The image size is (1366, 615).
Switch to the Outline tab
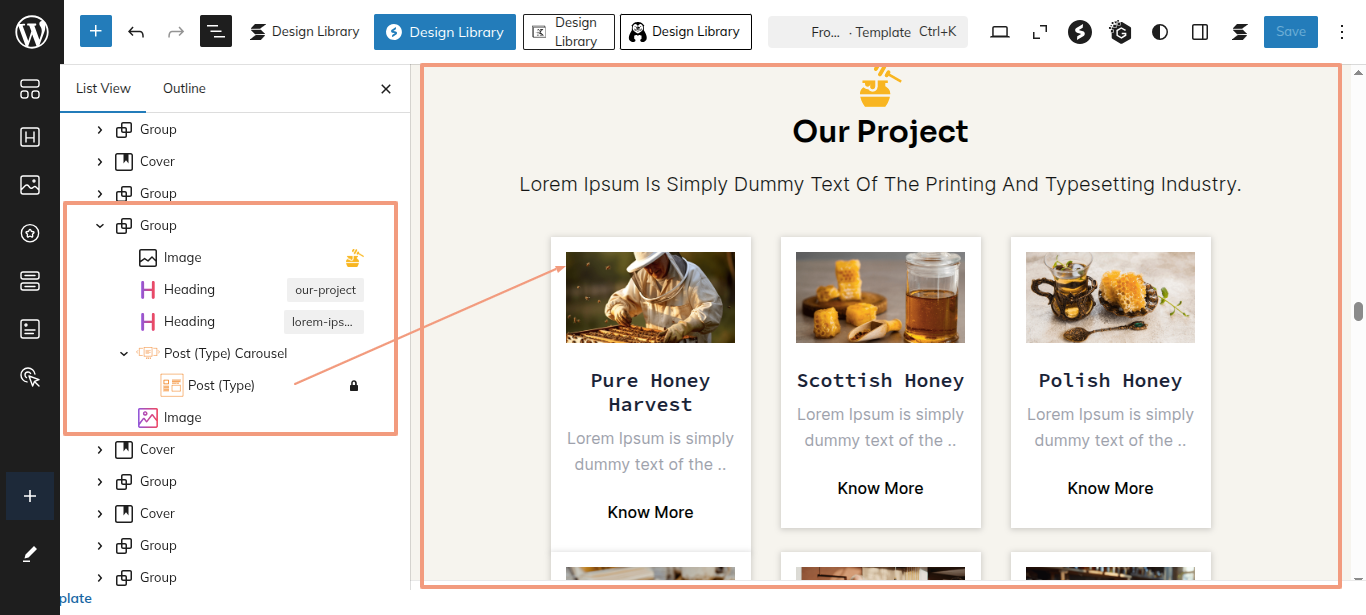(x=184, y=89)
